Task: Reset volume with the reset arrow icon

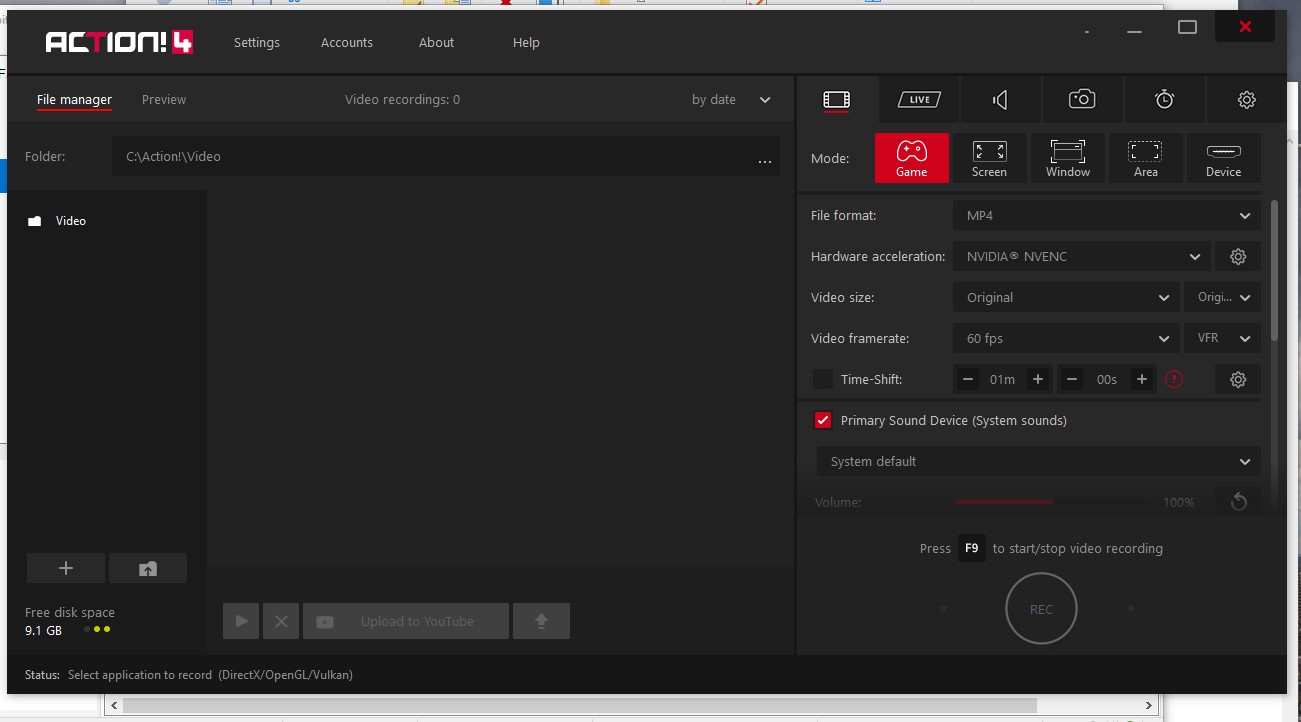Action: point(1238,501)
